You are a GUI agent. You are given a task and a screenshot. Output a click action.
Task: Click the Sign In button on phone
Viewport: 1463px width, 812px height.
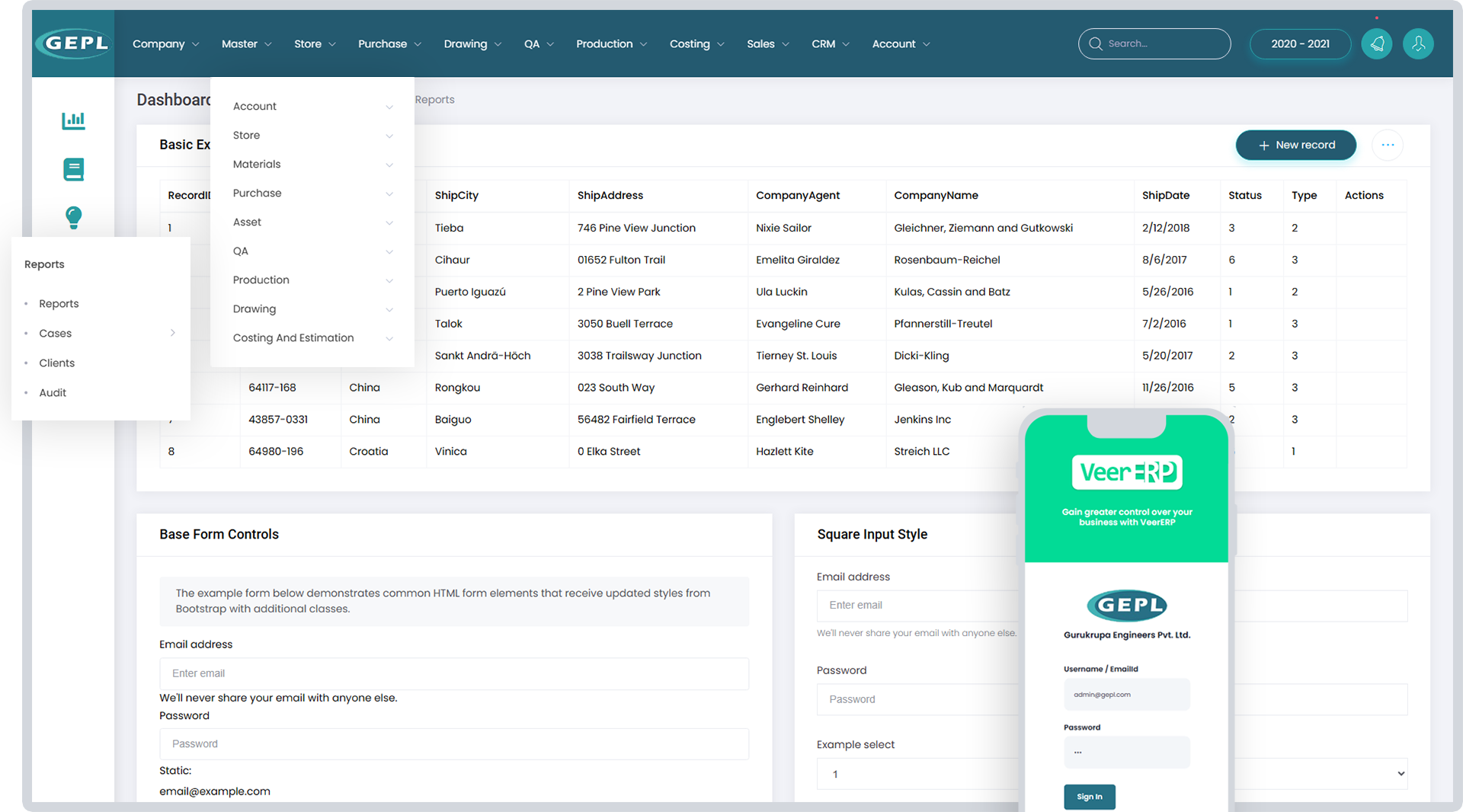tap(1089, 797)
